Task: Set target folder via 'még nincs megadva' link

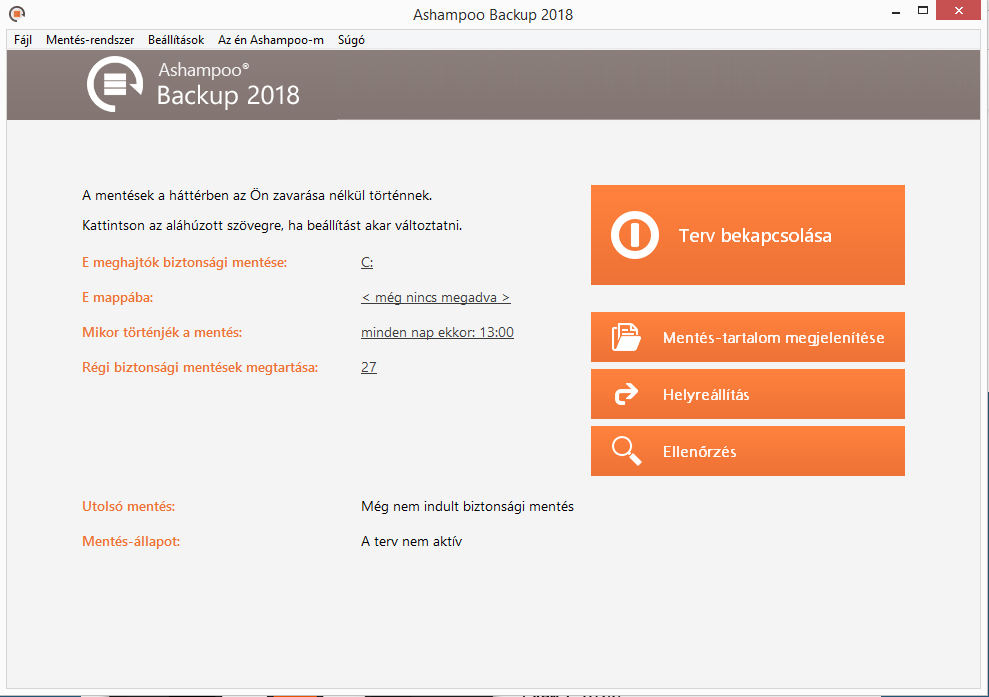Action: tap(435, 298)
